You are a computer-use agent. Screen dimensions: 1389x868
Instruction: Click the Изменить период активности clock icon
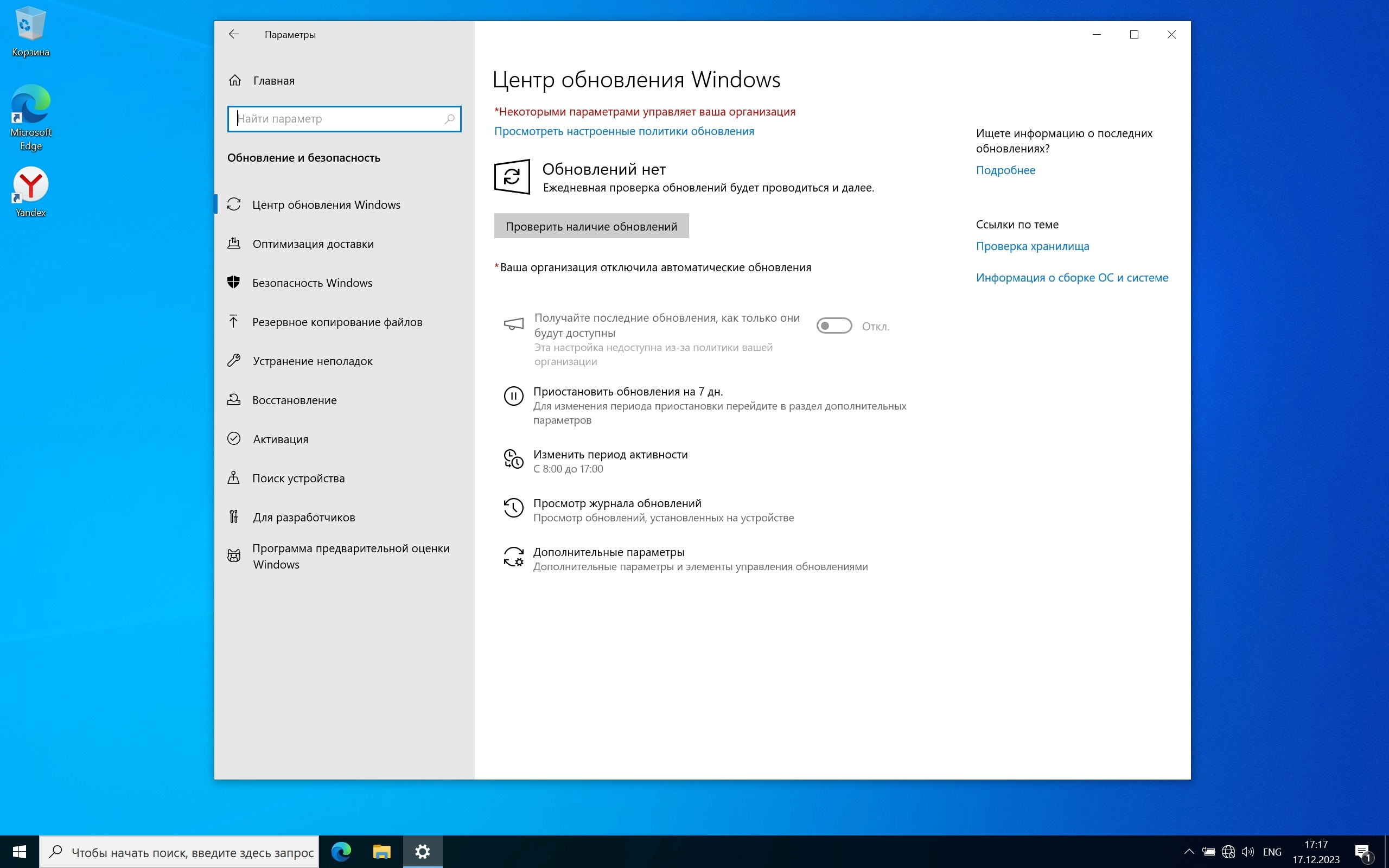coord(513,459)
